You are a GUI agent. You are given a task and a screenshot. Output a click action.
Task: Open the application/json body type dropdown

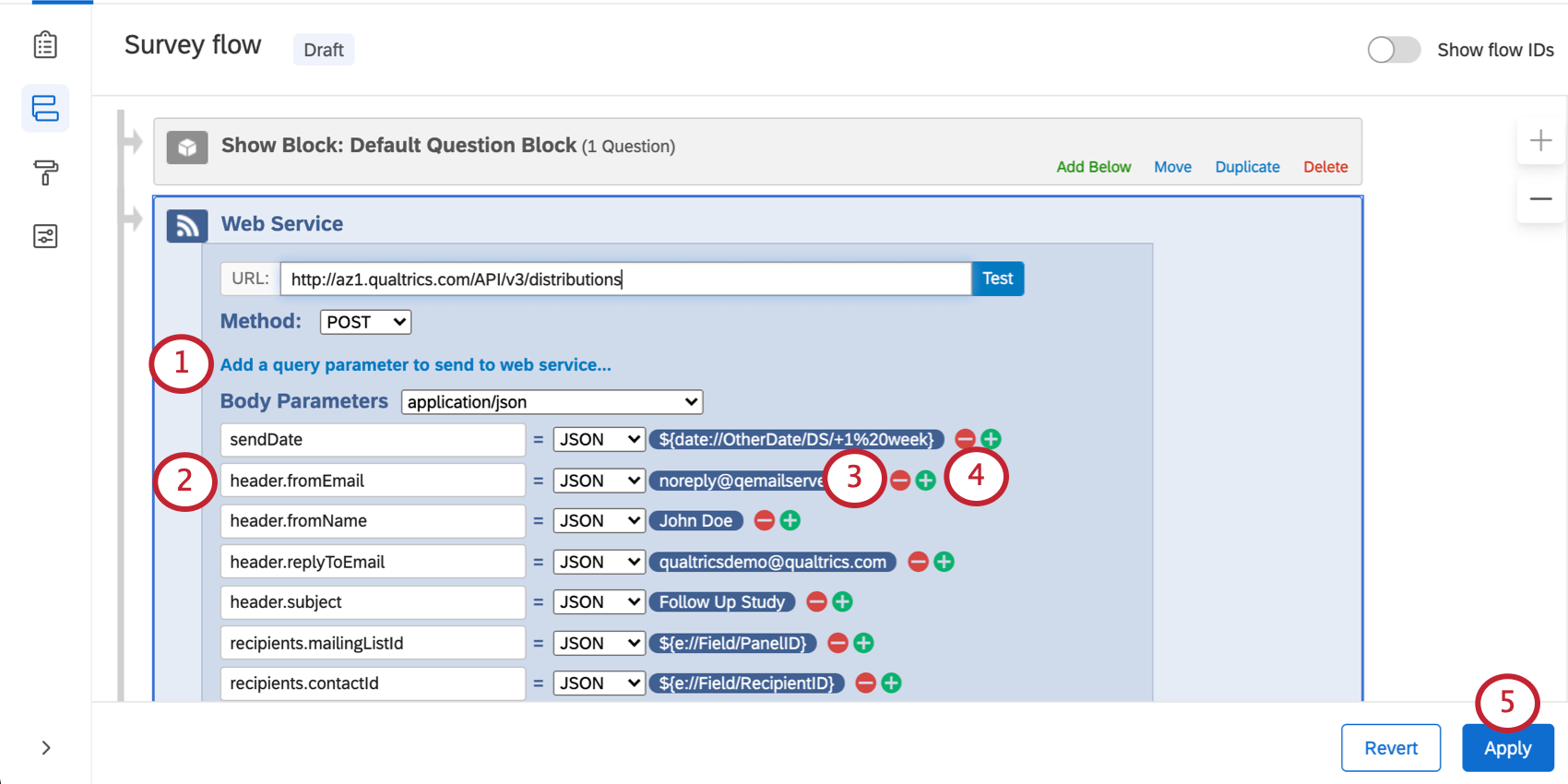pyautogui.click(x=552, y=402)
